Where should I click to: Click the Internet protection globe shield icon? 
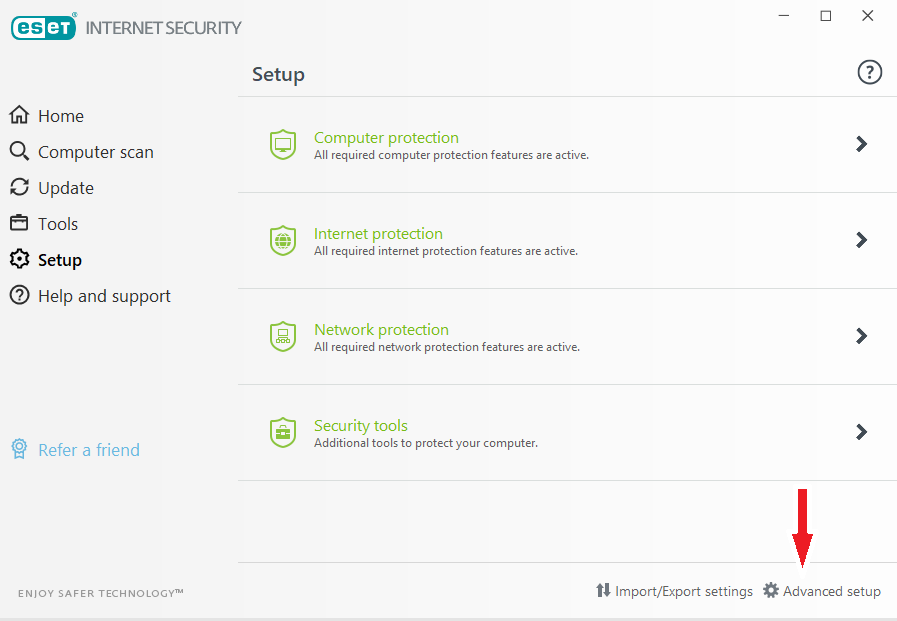(x=283, y=241)
